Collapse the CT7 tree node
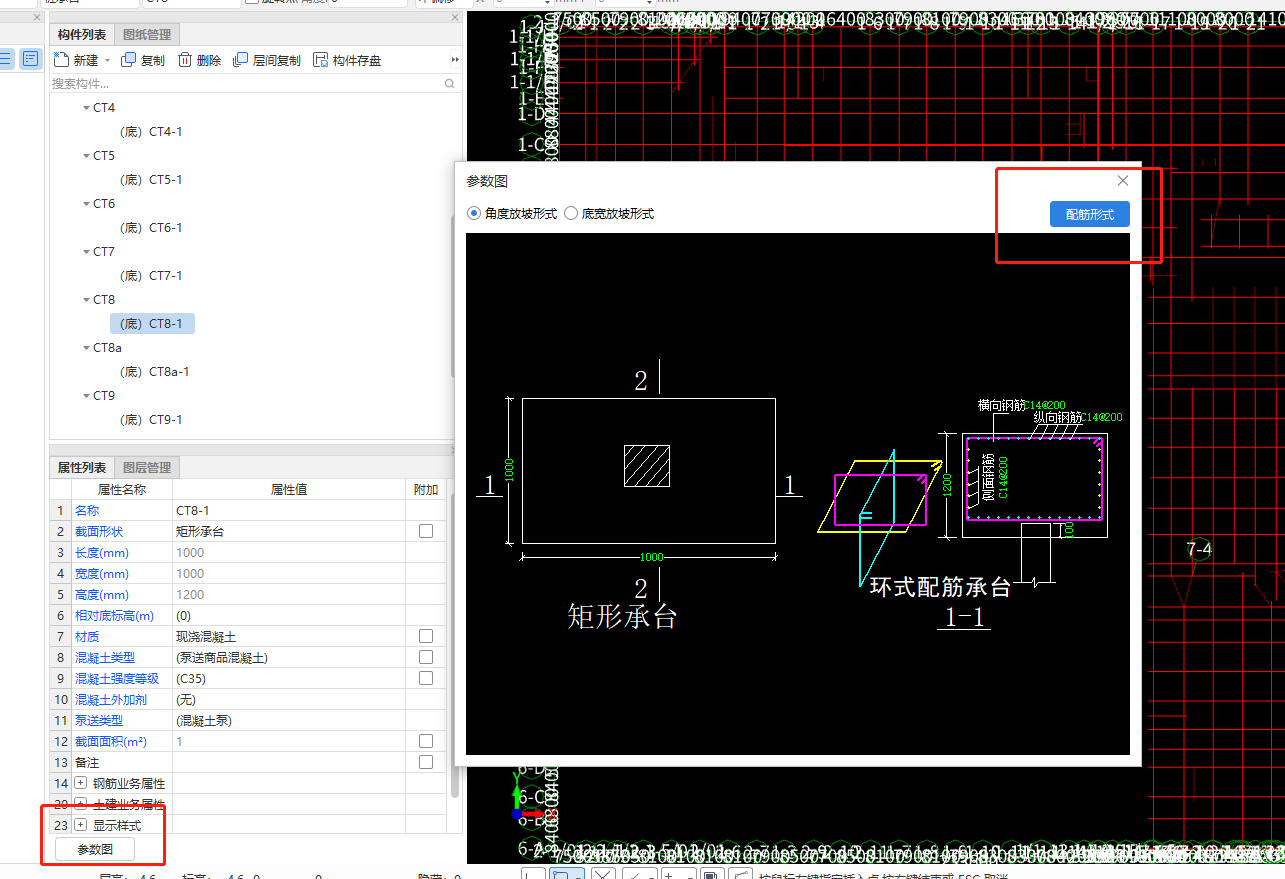The image size is (1285, 879). pos(86,252)
